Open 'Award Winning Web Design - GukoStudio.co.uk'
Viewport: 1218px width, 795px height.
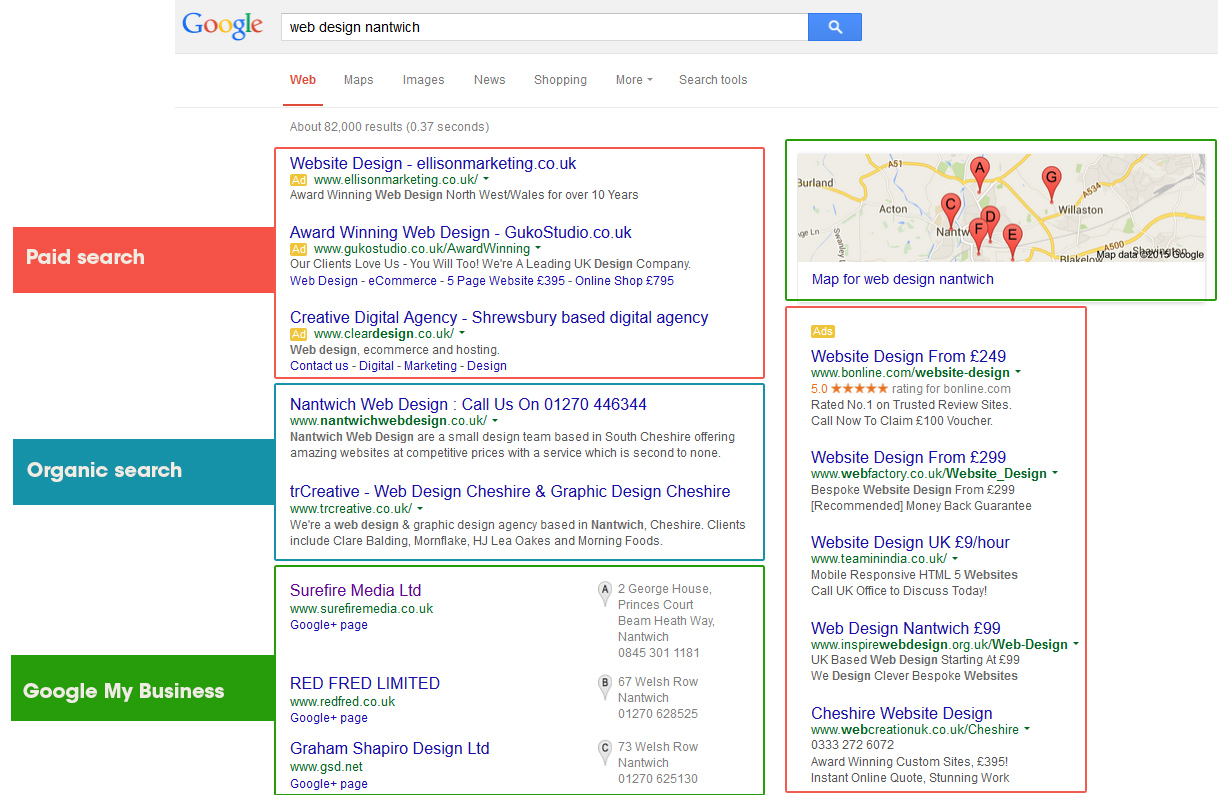coord(461,232)
